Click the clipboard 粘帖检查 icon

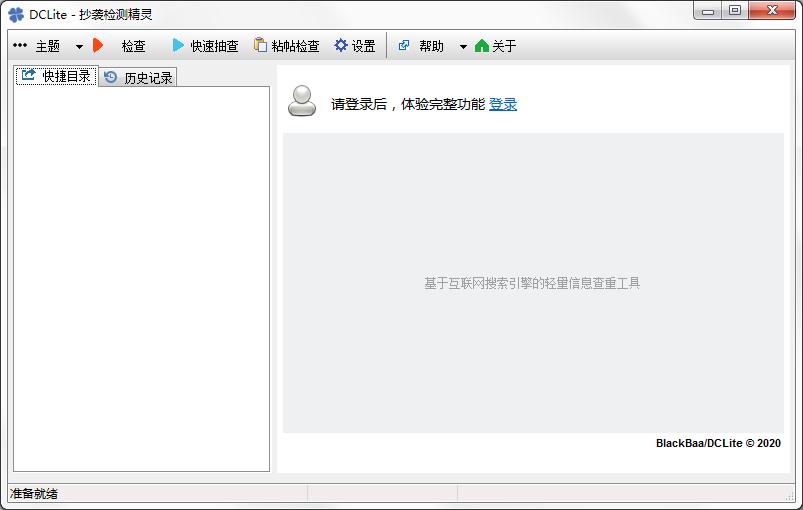click(260, 45)
